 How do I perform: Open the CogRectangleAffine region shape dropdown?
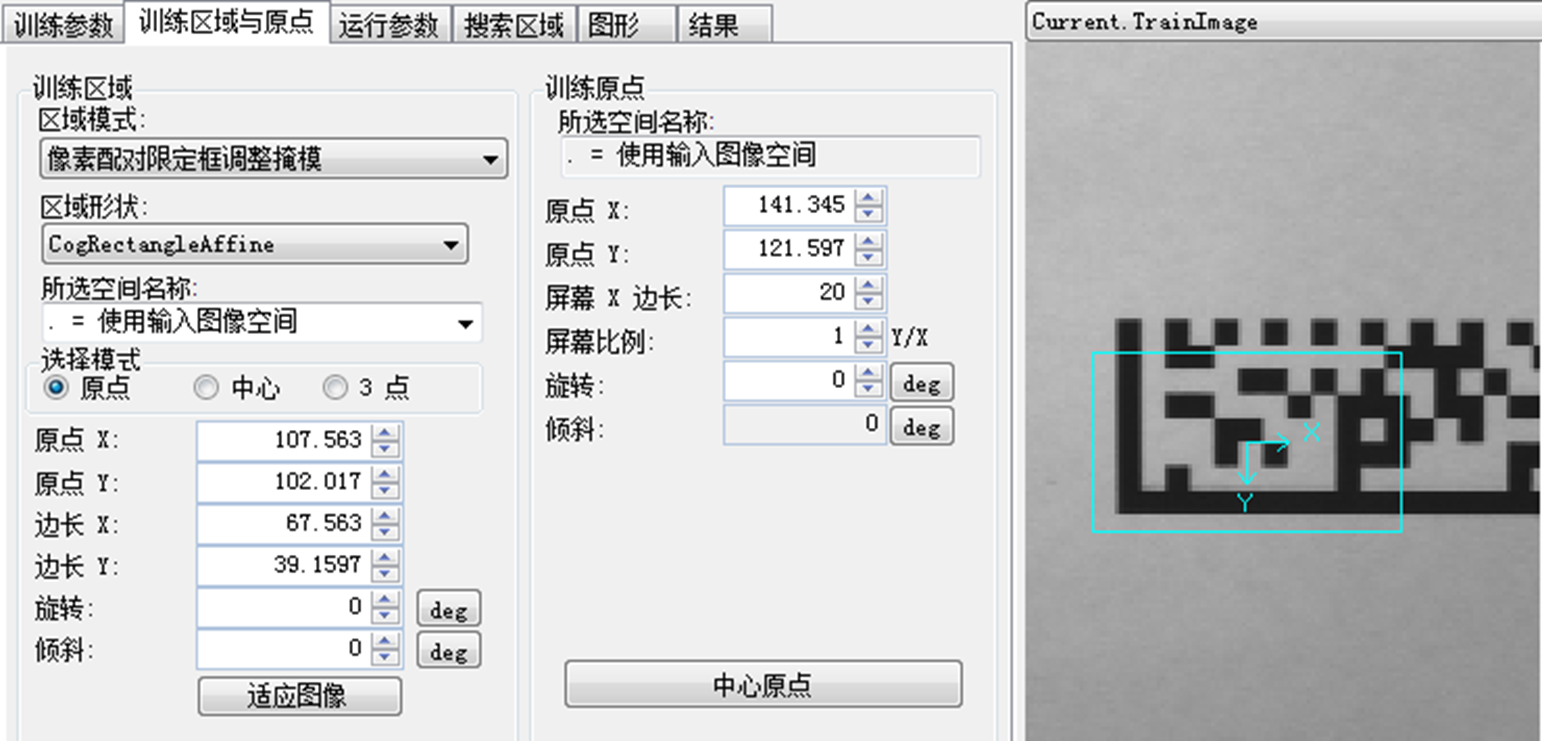point(254,244)
